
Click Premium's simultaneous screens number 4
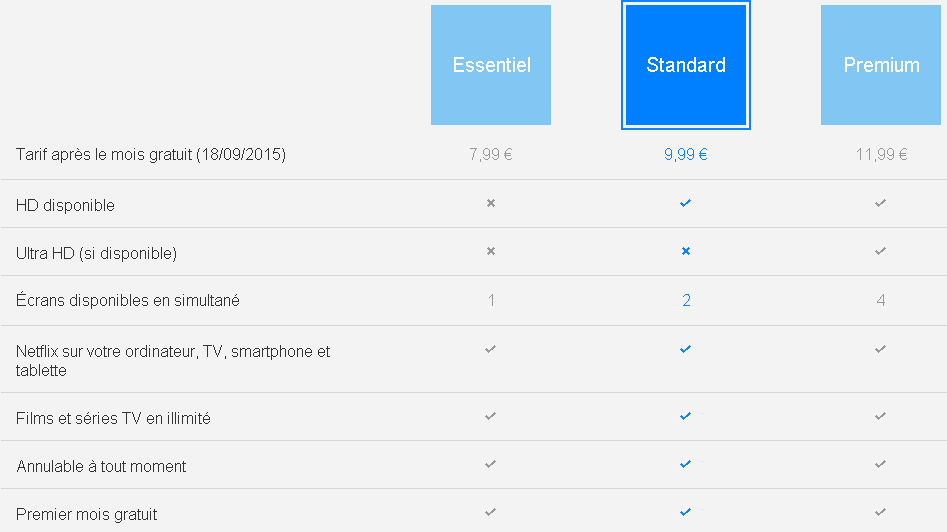tap(881, 300)
